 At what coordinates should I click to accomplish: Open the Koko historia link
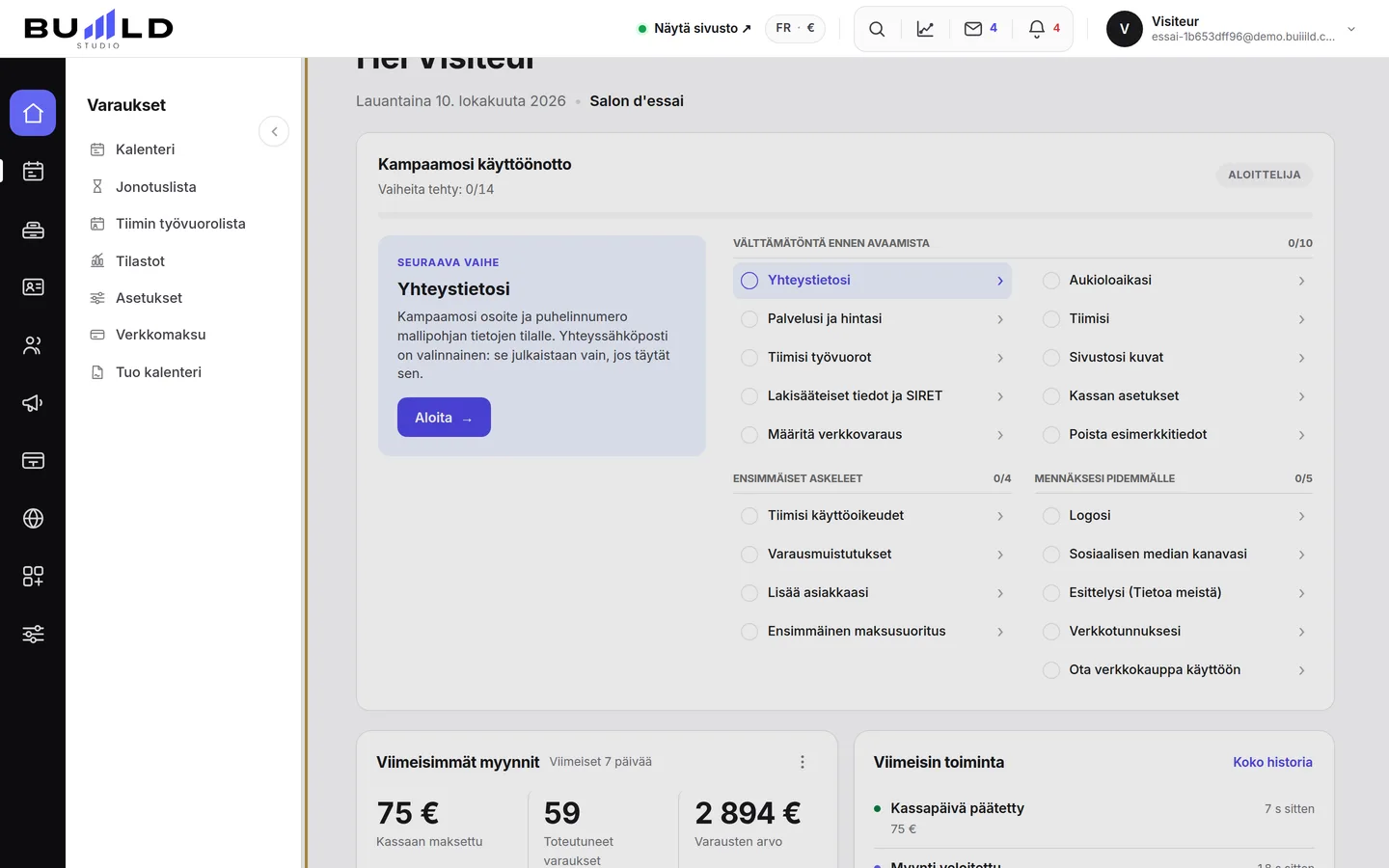(x=1272, y=762)
